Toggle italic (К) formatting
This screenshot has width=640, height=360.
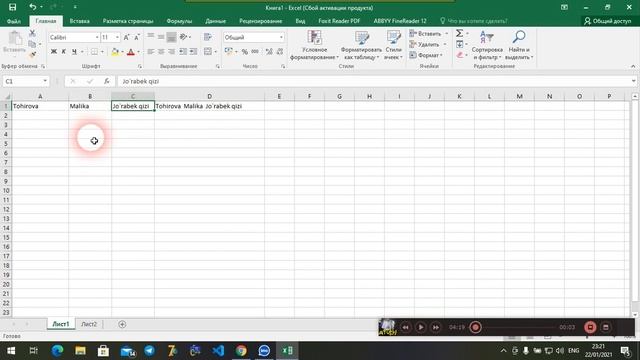(64, 51)
